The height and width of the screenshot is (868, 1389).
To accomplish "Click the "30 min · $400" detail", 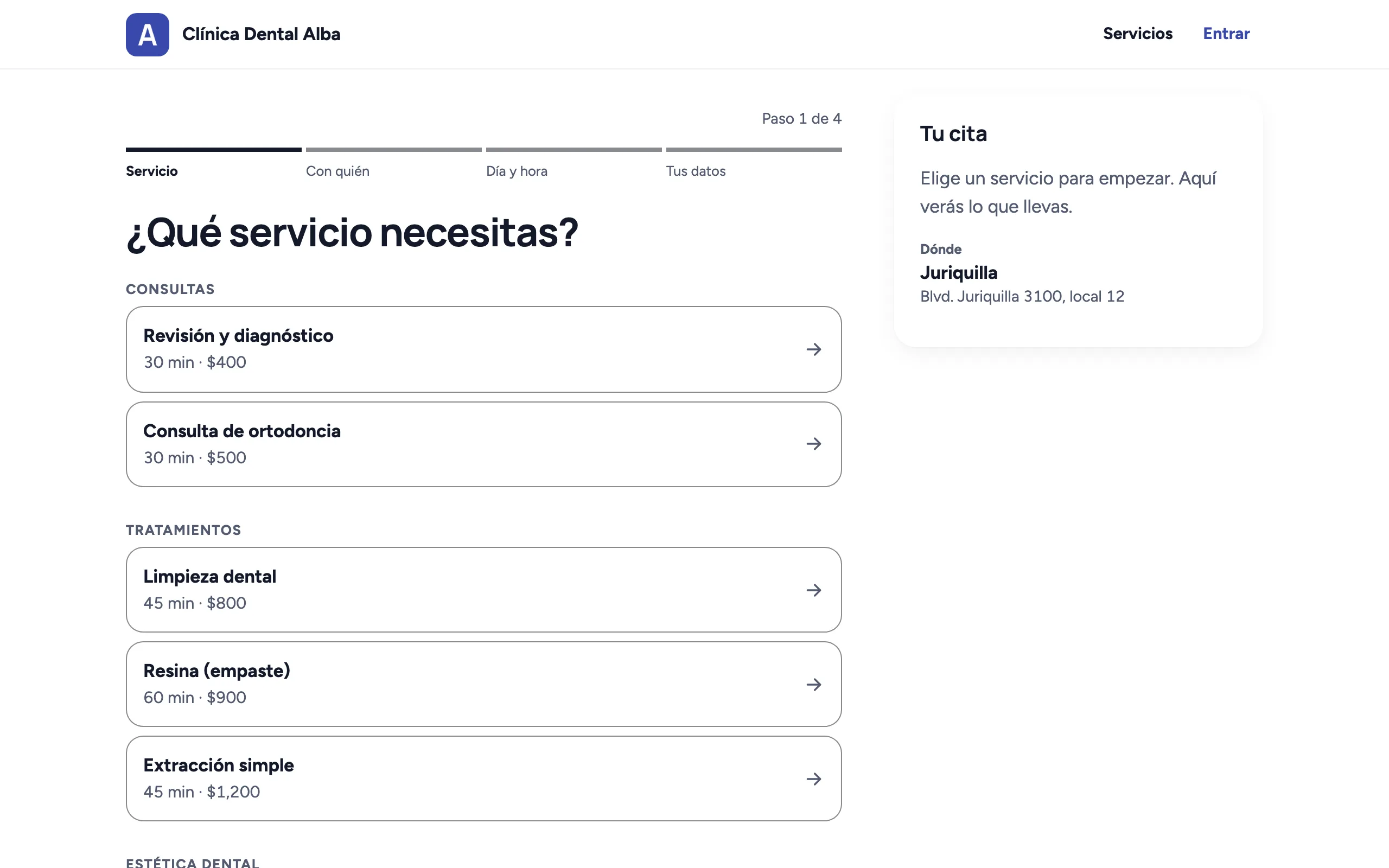I will click(195, 362).
